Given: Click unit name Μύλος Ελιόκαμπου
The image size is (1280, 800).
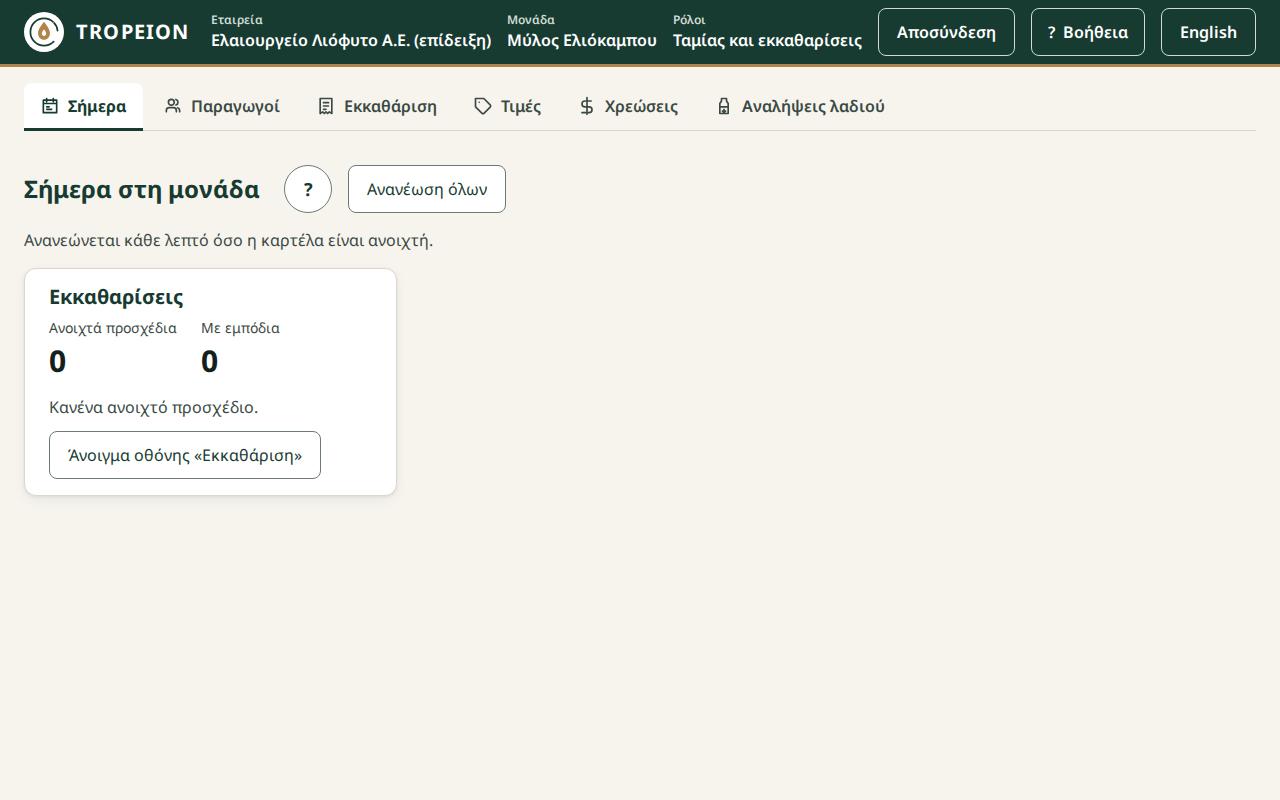Looking at the screenshot, I should [582, 41].
